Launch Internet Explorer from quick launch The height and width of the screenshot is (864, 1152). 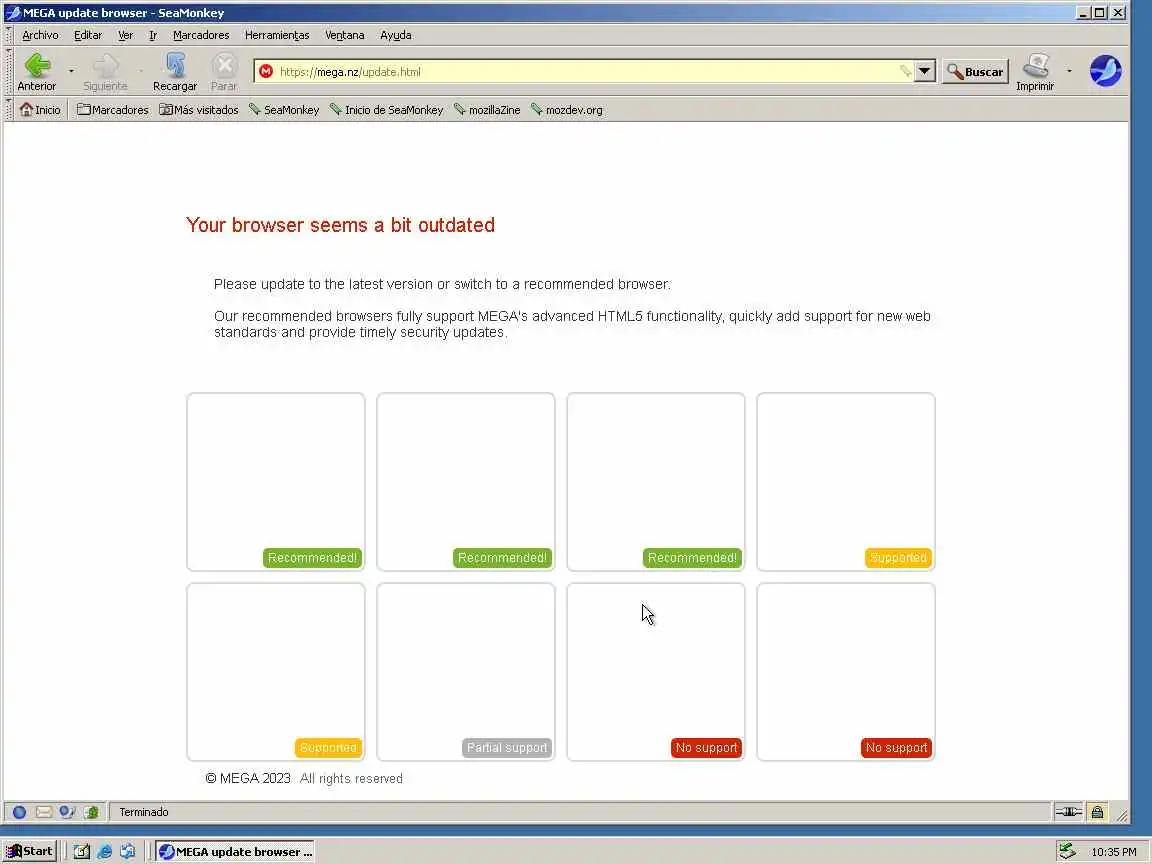(x=105, y=852)
